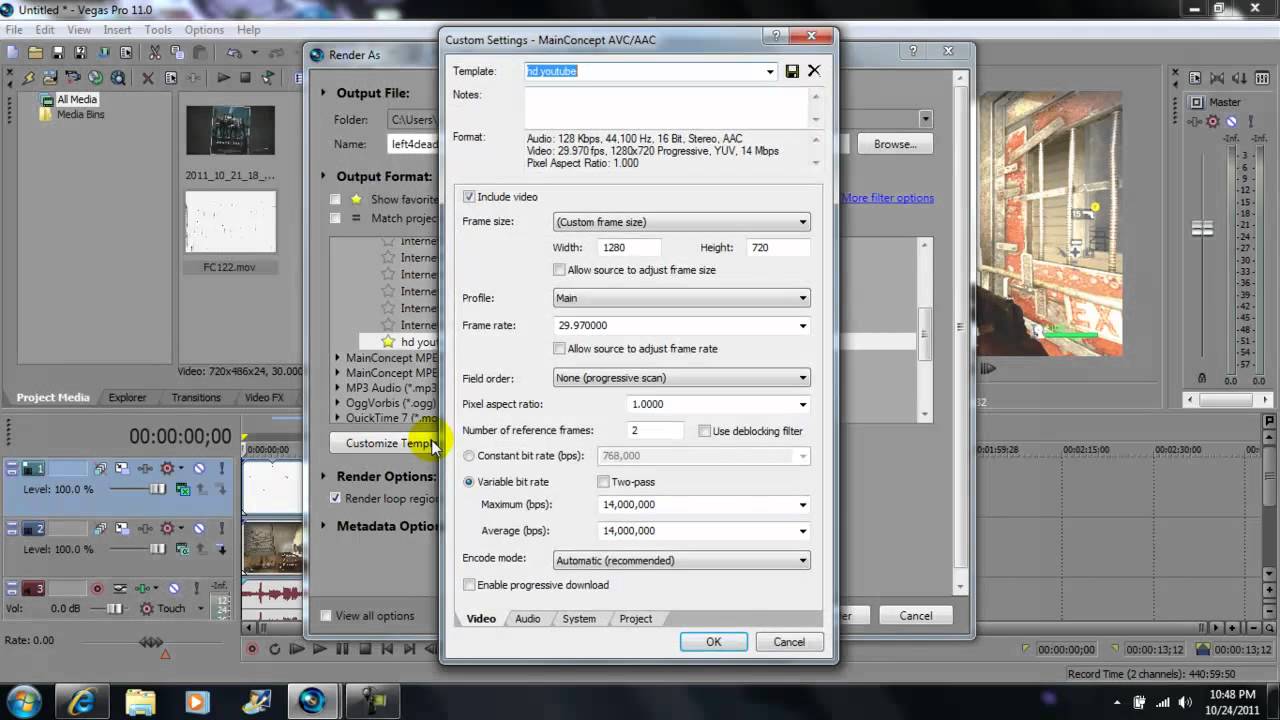Open the Insert menu
Image resolution: width=1280 pixels, height=720 pixels.
click(117, 30)
